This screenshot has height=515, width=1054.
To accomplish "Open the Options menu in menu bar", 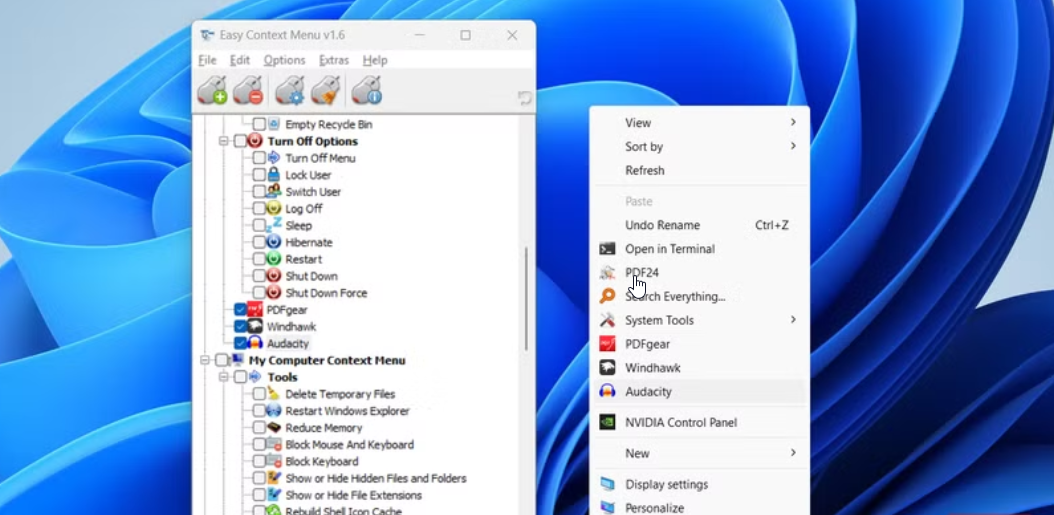I will (x=284, y=60).
